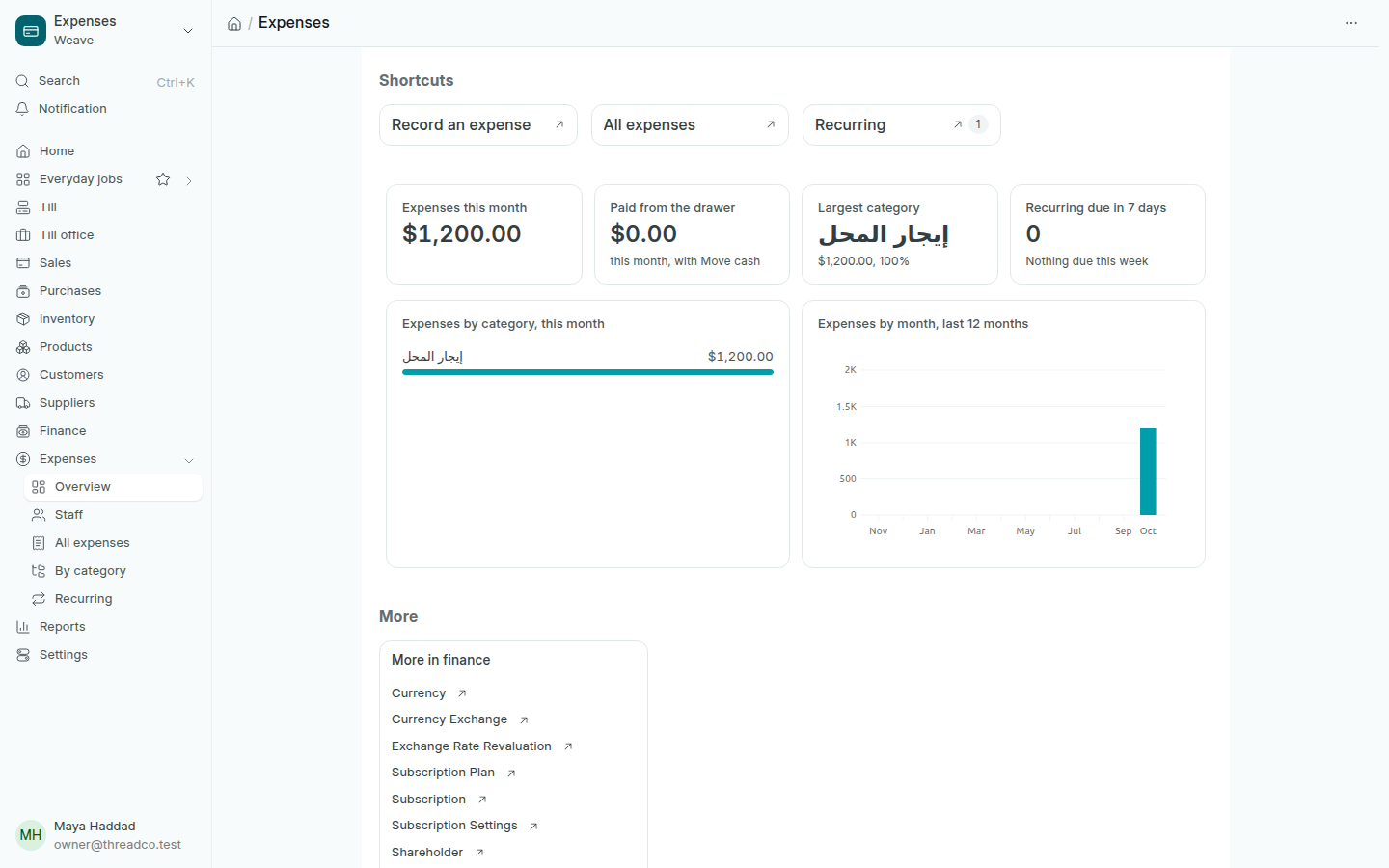Go to All expenses in sidebar
This screenshot has width=1389, height=868.
pos(113,543)
